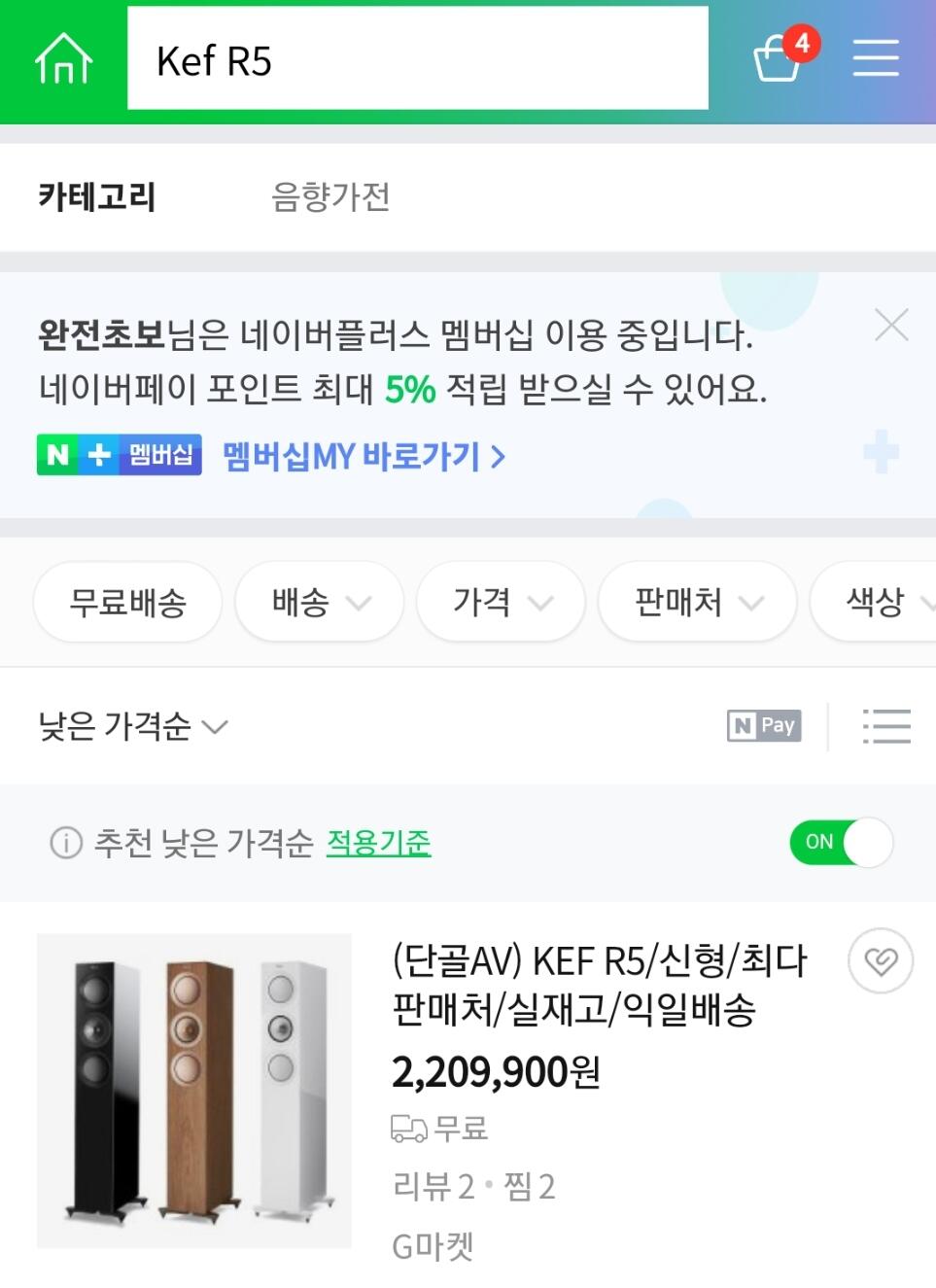This screenshot has height=1288, width=936.
Task: Add KEF R5 item to wishlist heart
Action: point(881,960)
